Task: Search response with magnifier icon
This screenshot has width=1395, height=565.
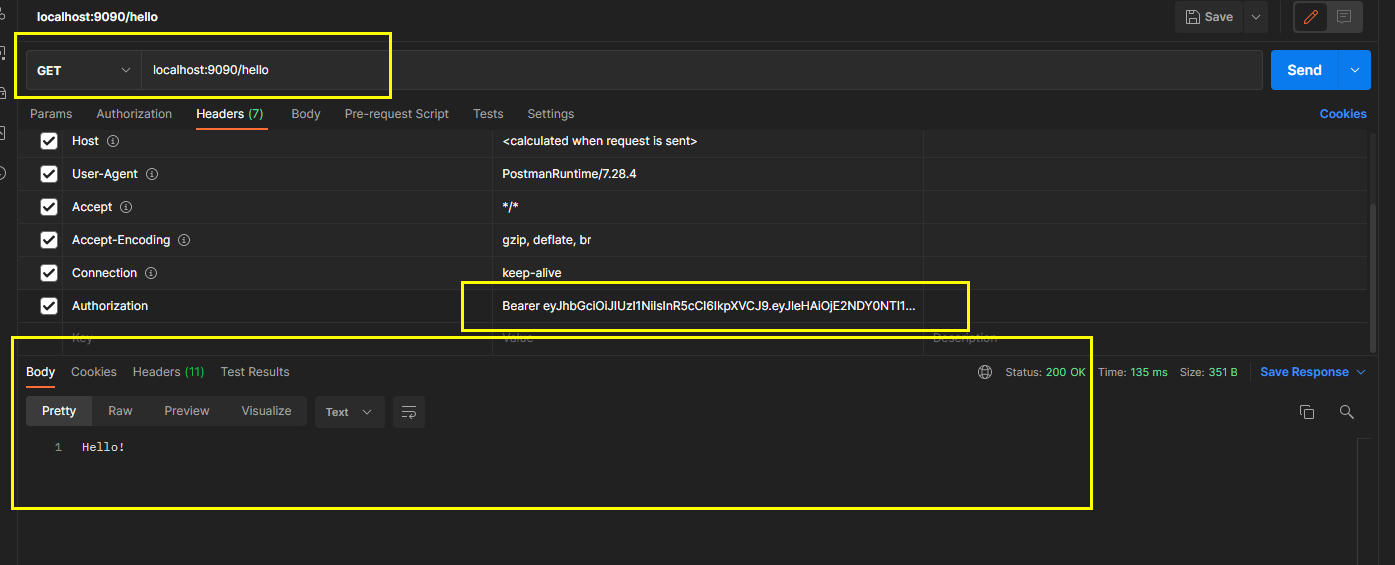Action: 1347,412
